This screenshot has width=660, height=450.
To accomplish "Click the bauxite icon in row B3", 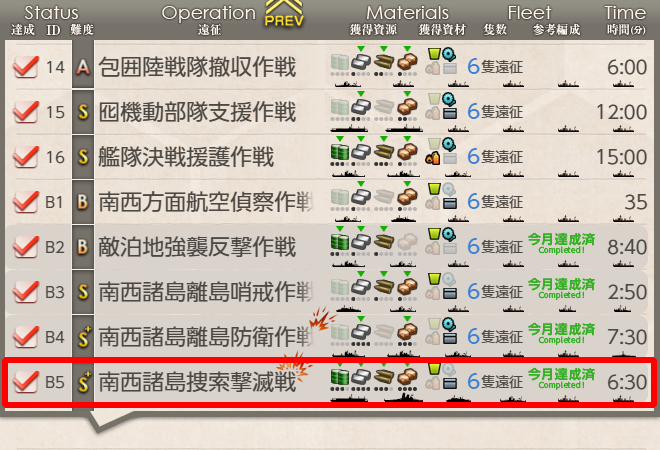I will pyautogui.click(x=407, y=286).
